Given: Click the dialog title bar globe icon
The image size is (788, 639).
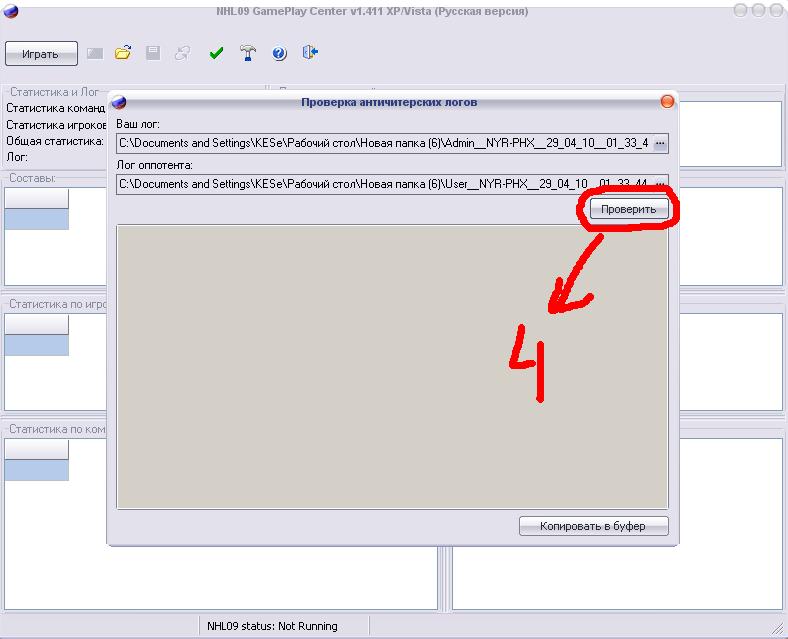Looking at the screenshot, I should [x=119, y=102].
